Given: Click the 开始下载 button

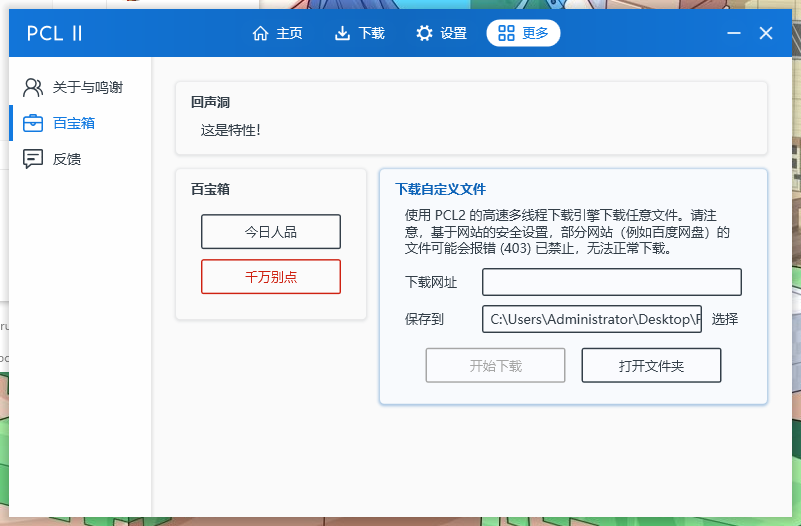Looking at the screenshot, I should 495,366.
